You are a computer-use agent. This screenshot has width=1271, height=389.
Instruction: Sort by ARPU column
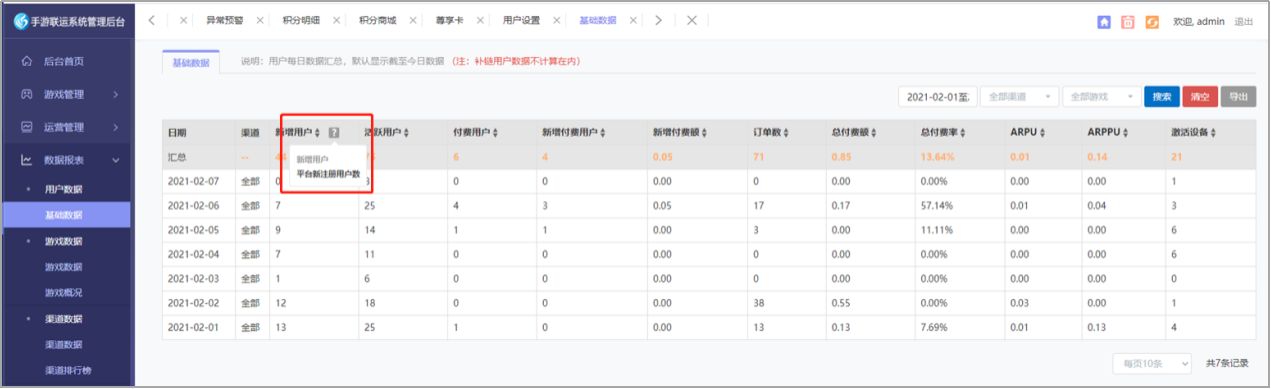pos(1042,132)
